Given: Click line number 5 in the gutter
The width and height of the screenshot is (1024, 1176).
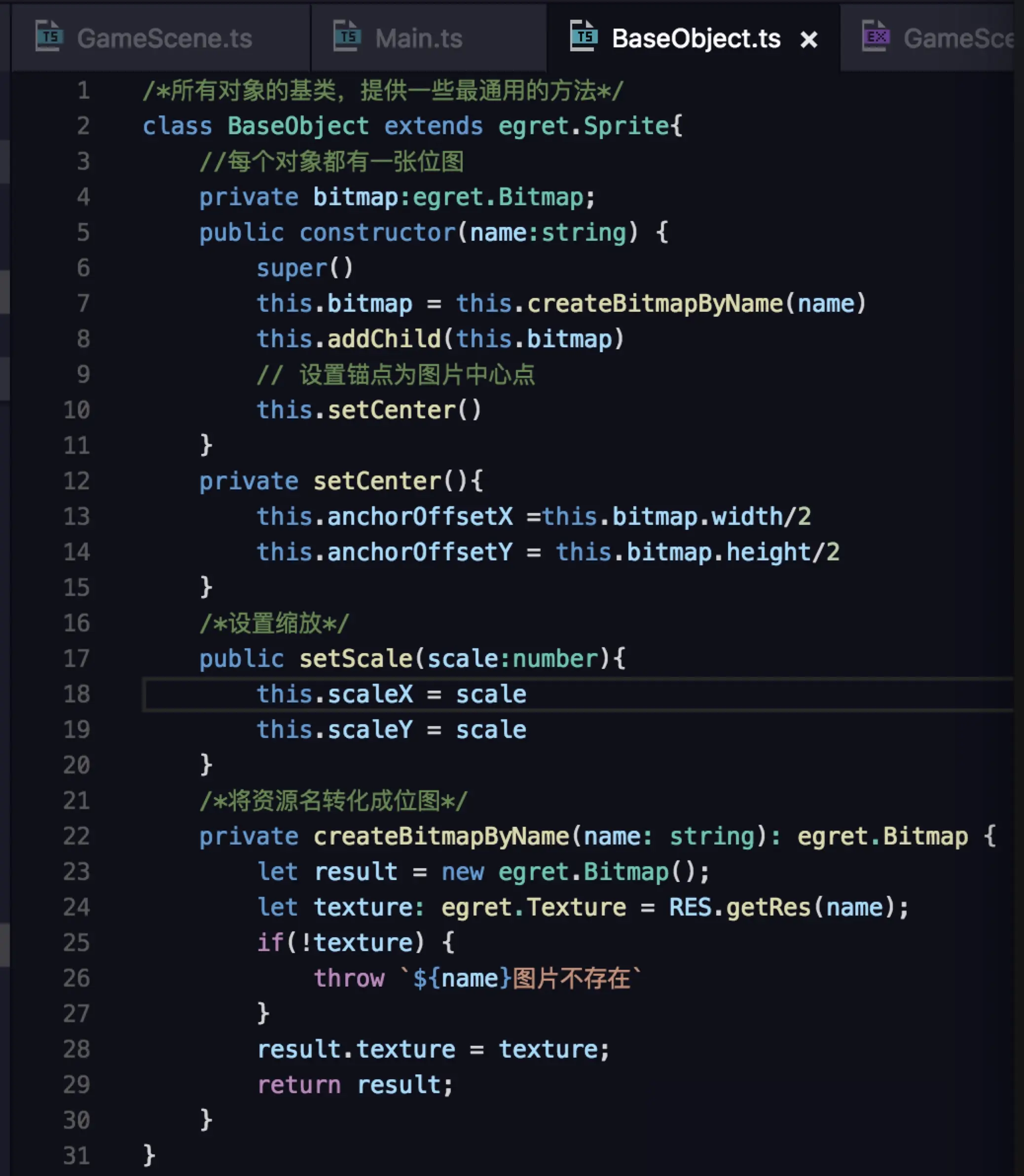Looking at the screenshot, I should [x=83, y=232].
